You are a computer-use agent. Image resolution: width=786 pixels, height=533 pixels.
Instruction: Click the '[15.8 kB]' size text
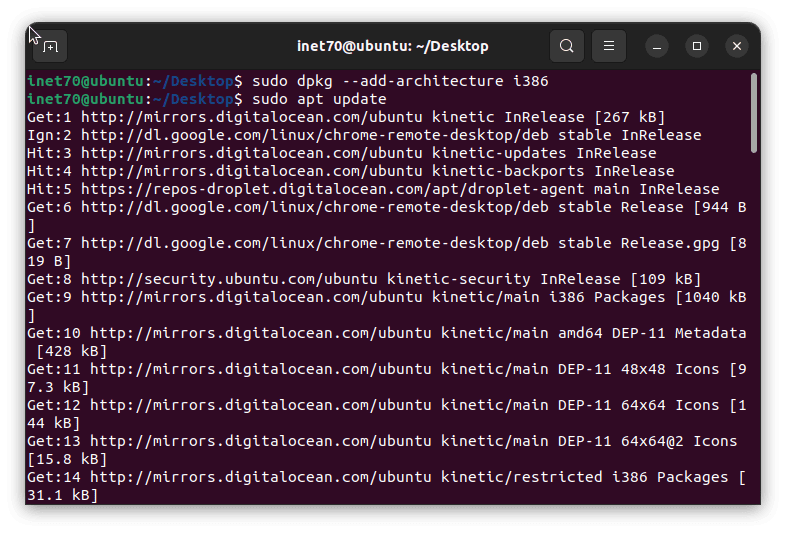coord(67,460)
